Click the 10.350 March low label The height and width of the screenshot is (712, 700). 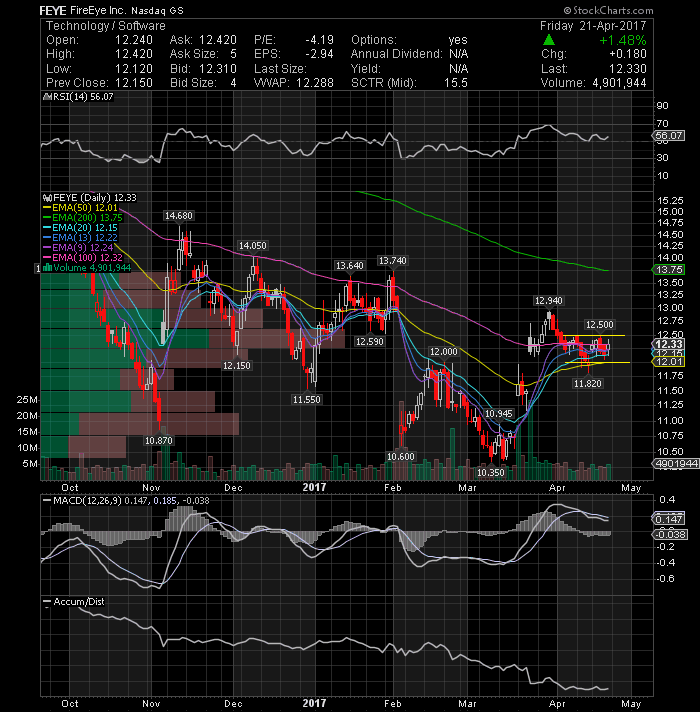coord(491,473)
